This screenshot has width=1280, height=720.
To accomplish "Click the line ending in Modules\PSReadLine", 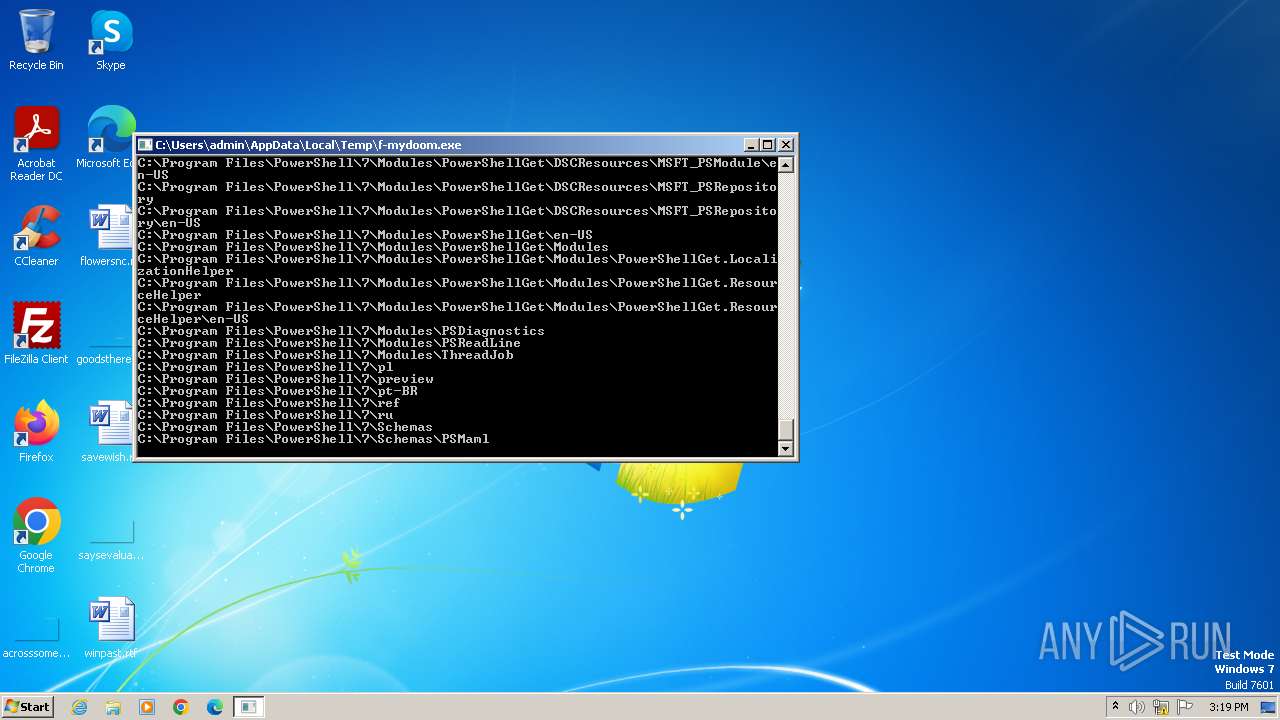I will pos(329,343).
